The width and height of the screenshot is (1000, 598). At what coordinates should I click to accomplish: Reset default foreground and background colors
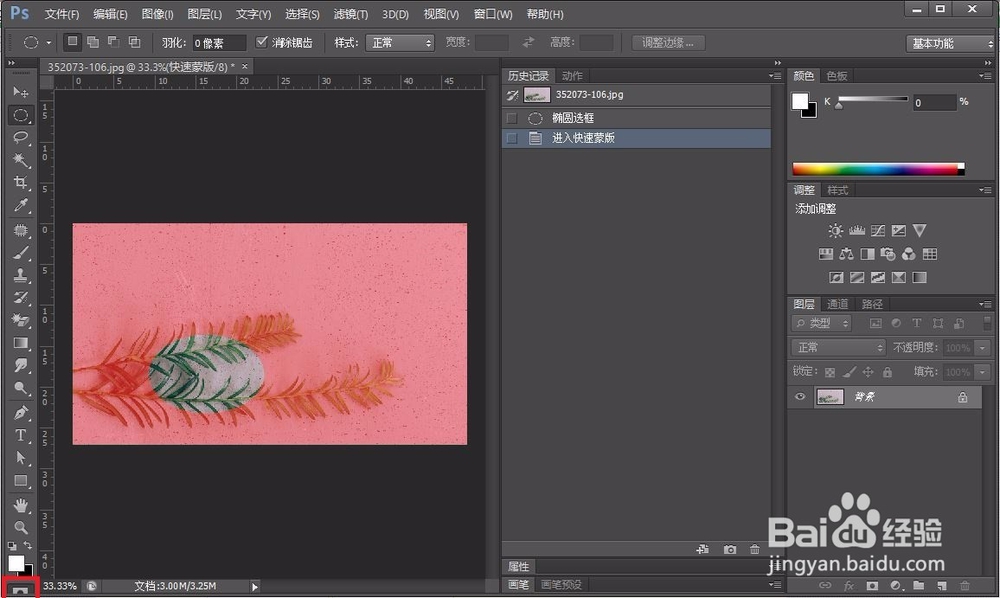12,546
